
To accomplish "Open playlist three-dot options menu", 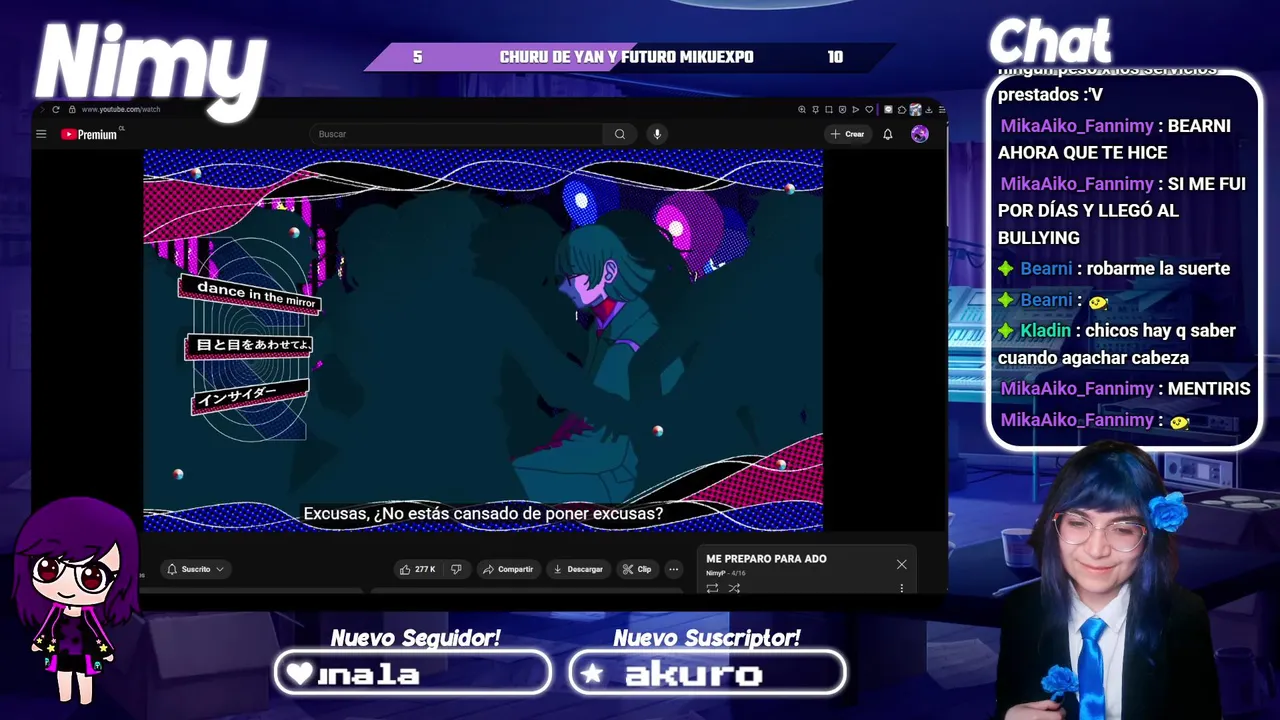I will [902, 588].
